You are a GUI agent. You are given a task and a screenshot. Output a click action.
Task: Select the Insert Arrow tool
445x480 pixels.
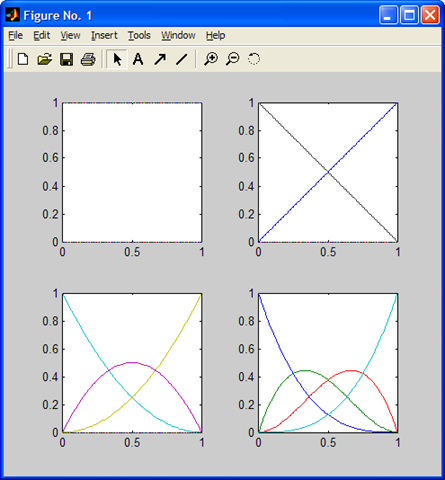click(160, 59)
